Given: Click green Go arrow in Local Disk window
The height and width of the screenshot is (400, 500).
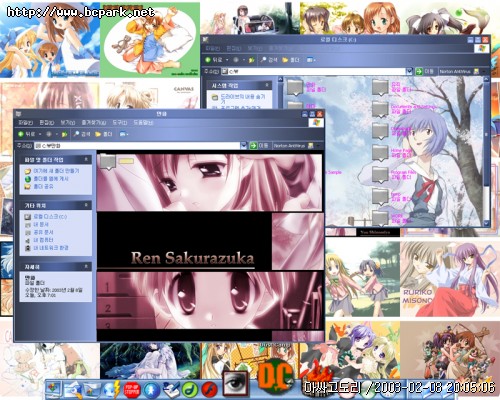Looking at the screenshot, I should pos(419,71).
